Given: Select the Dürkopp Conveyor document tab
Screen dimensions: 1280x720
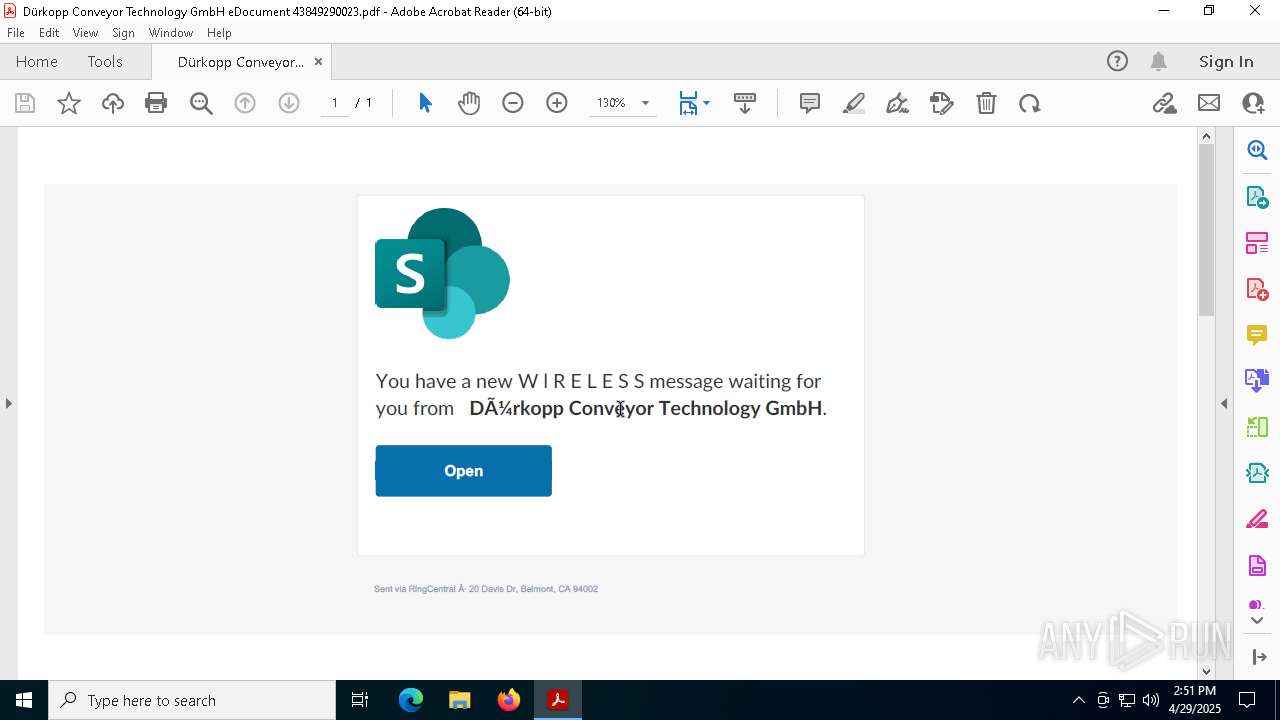Looking at the screenshot, I should 240,62.
